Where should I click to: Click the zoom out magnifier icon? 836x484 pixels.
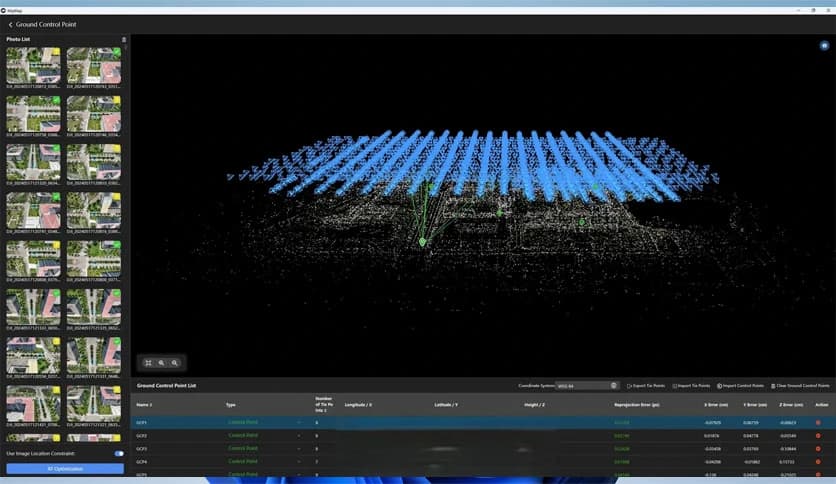175,363
